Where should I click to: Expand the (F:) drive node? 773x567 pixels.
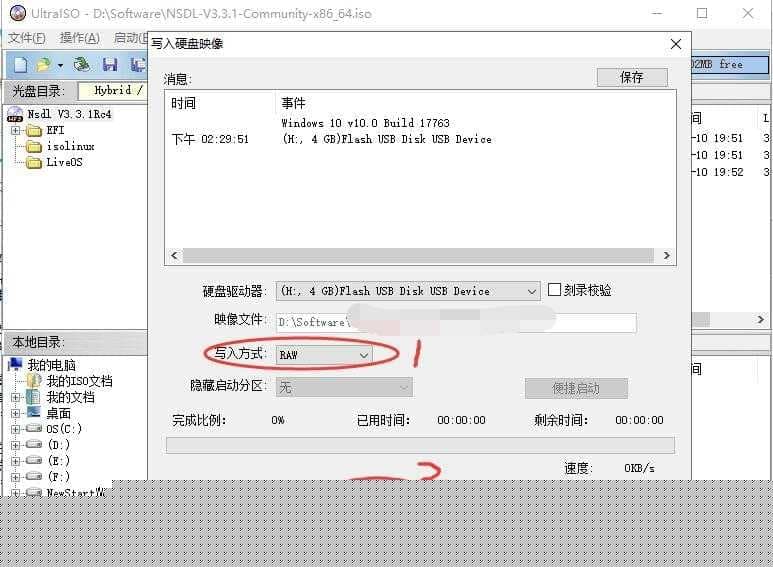tap(16, 477)
